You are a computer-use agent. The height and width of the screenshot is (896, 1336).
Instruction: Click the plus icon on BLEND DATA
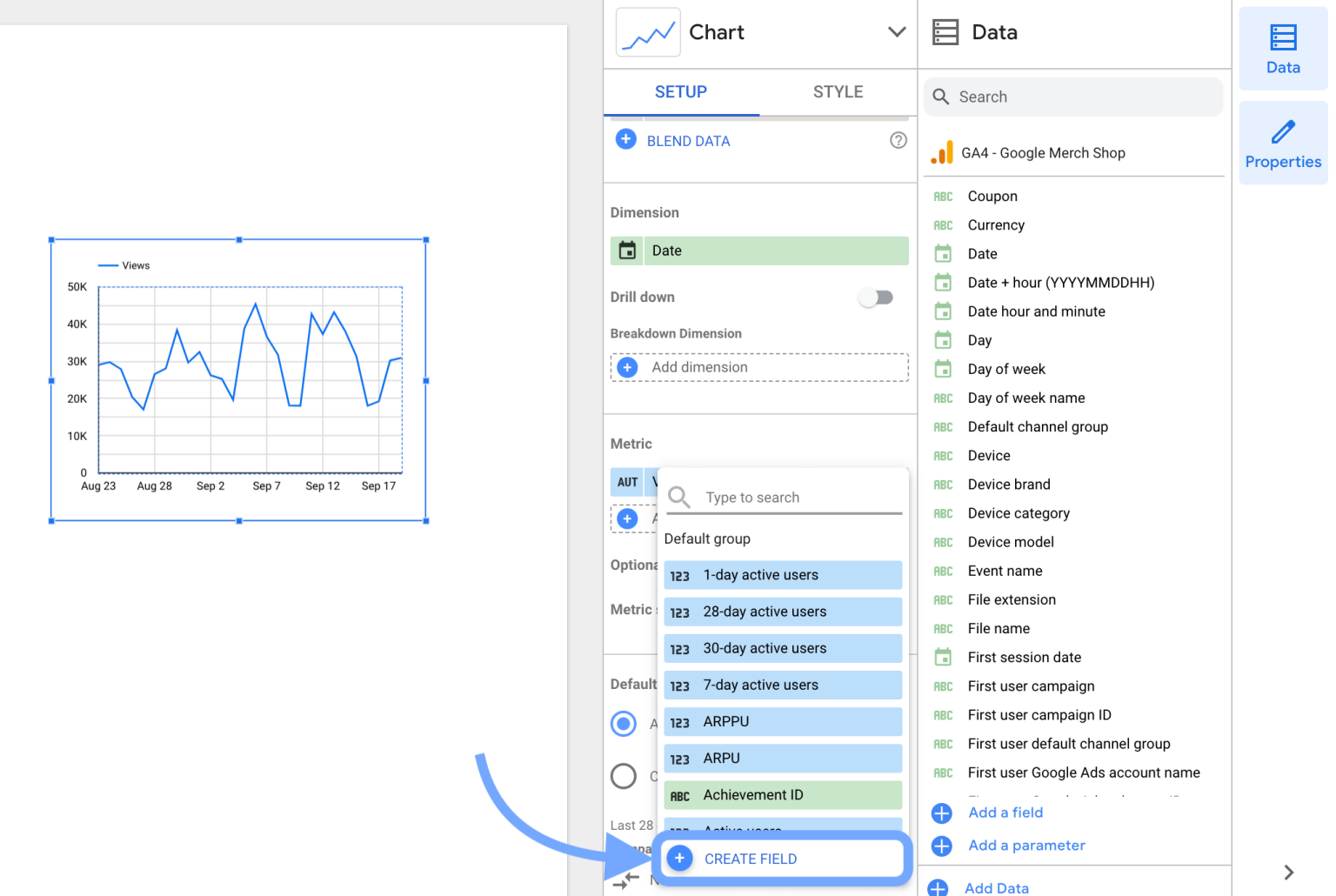click(626, 140)
